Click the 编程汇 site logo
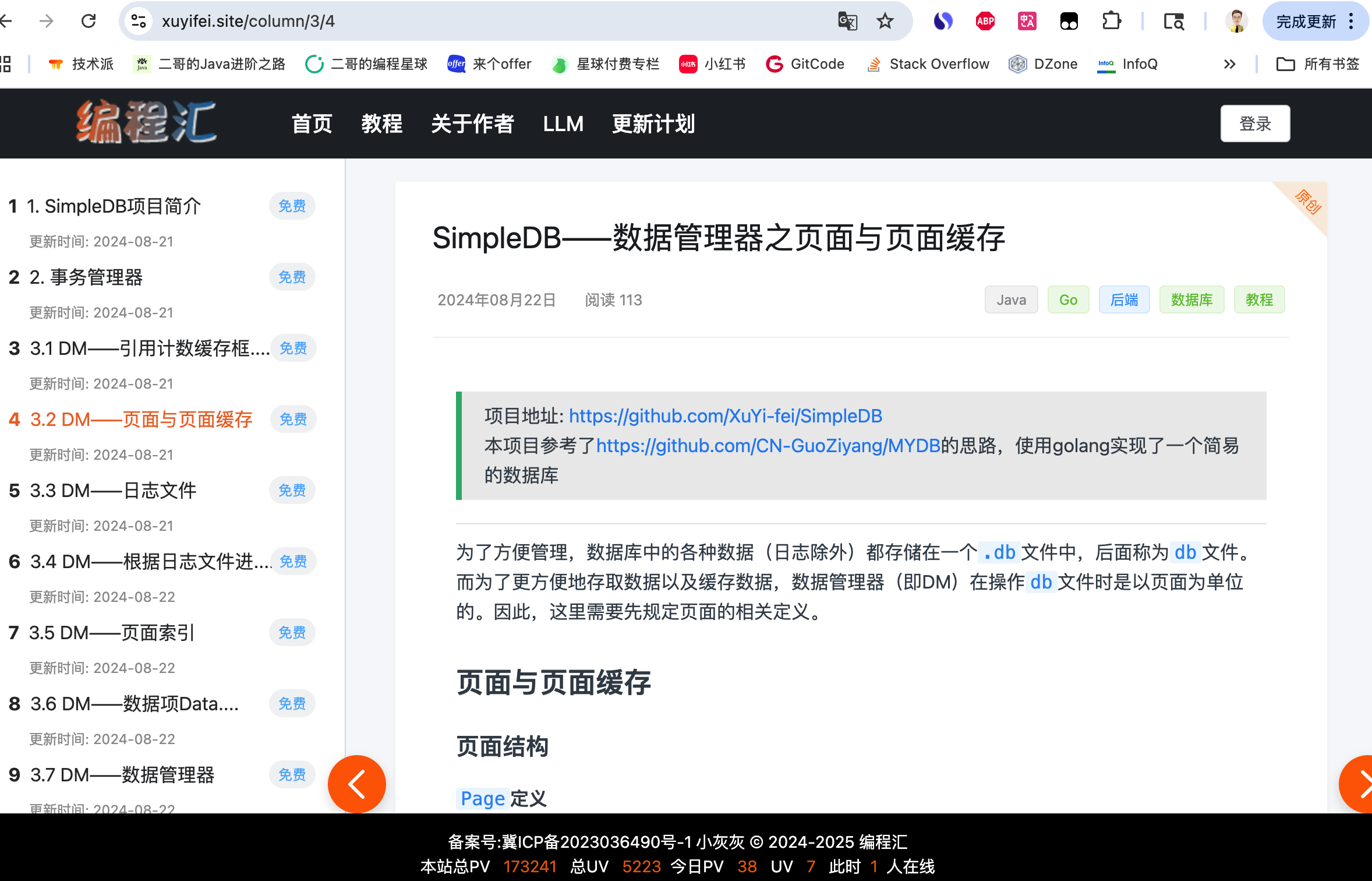Image resolution: width=1372 pixels, height=881 pixels. pos(146,122)
